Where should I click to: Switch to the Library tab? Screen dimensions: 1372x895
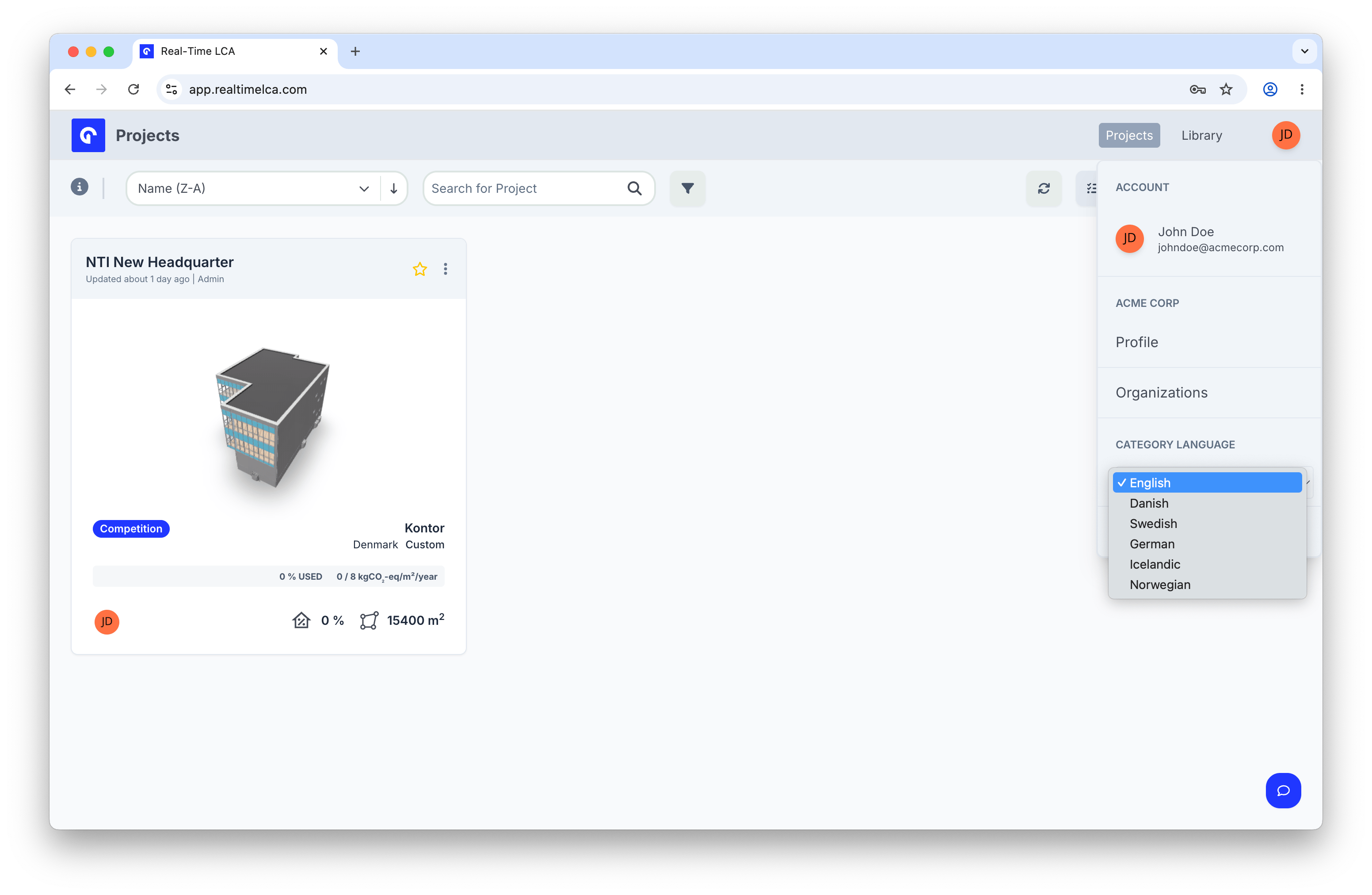coord(1201,135)
